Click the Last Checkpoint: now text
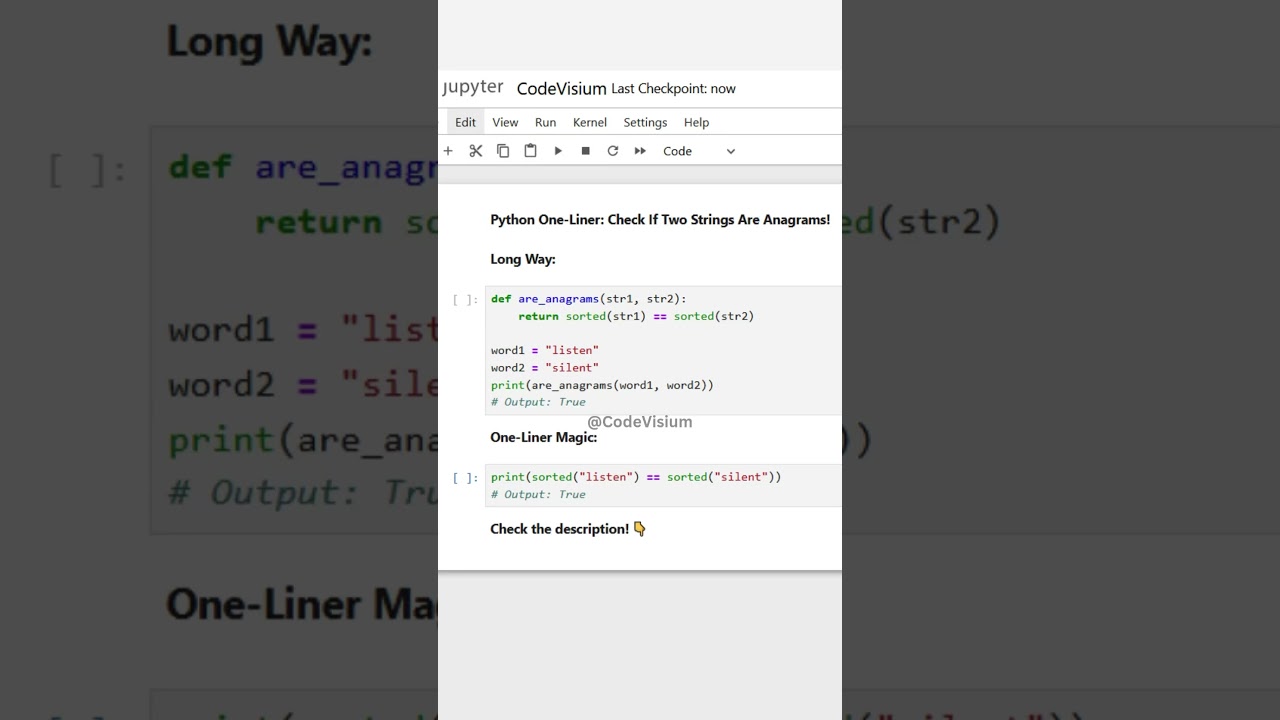This screenshot has width=1280, height=720. coord(673,89)
